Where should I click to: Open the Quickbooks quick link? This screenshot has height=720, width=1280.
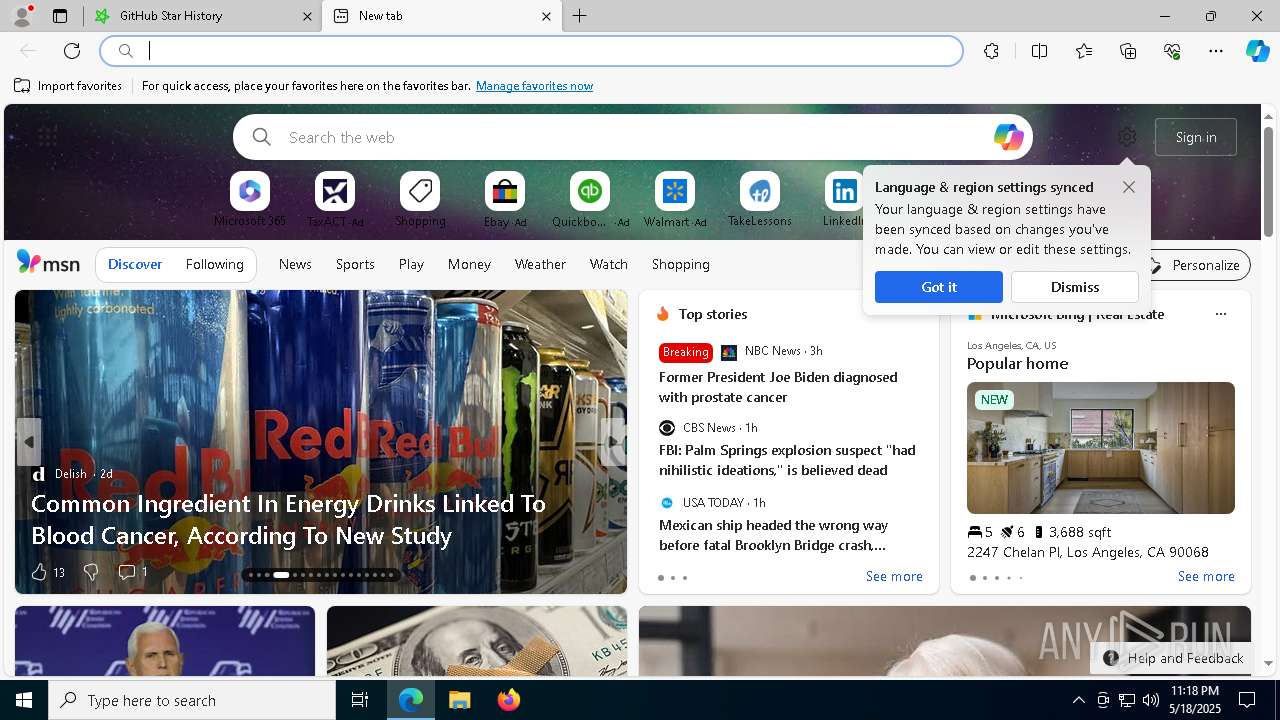[x=590, y=200]
